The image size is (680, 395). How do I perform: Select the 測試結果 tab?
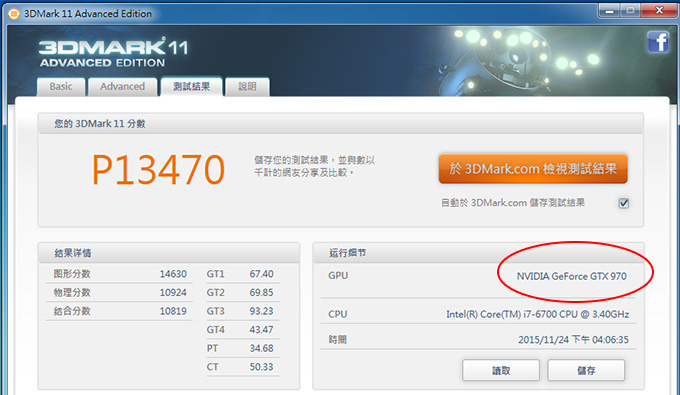(192, 87)
